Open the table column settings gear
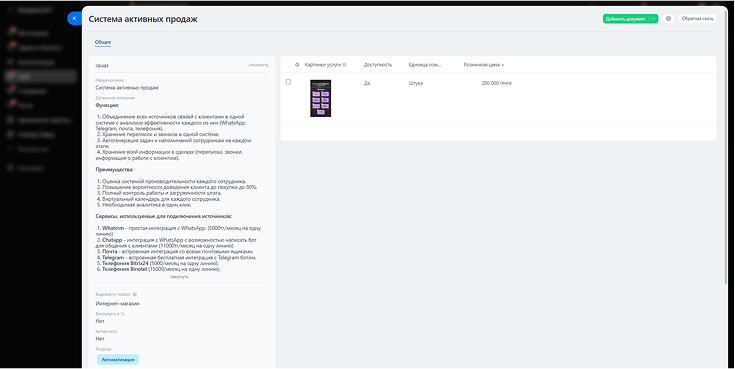The width and height of the screenshot is (735, 369). [297, 65]
